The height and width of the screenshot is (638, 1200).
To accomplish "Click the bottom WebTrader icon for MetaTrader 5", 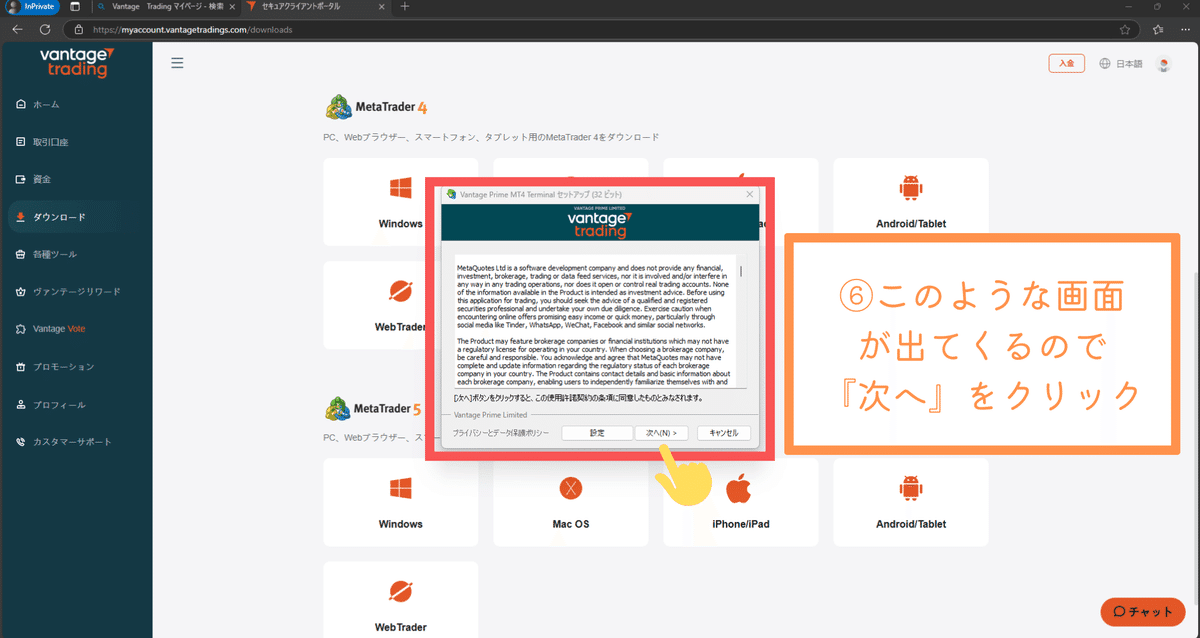I will [401, 591].
